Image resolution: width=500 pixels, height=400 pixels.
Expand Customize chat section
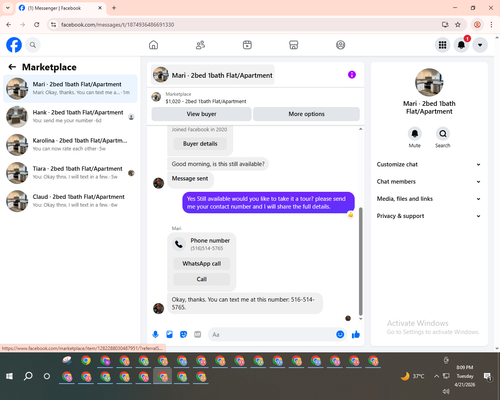[x=429, y=164]
